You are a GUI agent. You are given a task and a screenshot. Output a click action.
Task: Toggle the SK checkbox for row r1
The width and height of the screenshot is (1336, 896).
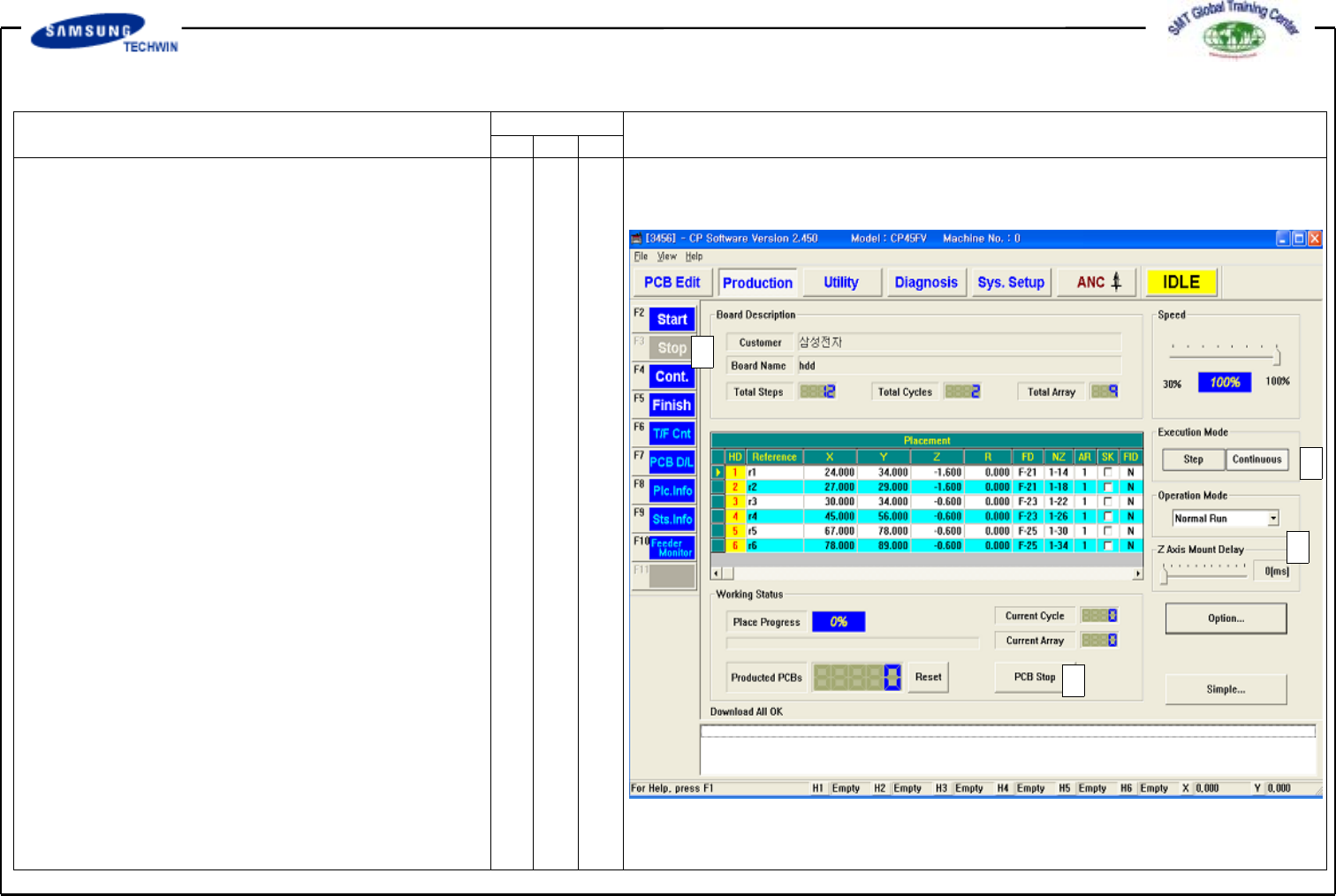click(x=1107, y=473)
